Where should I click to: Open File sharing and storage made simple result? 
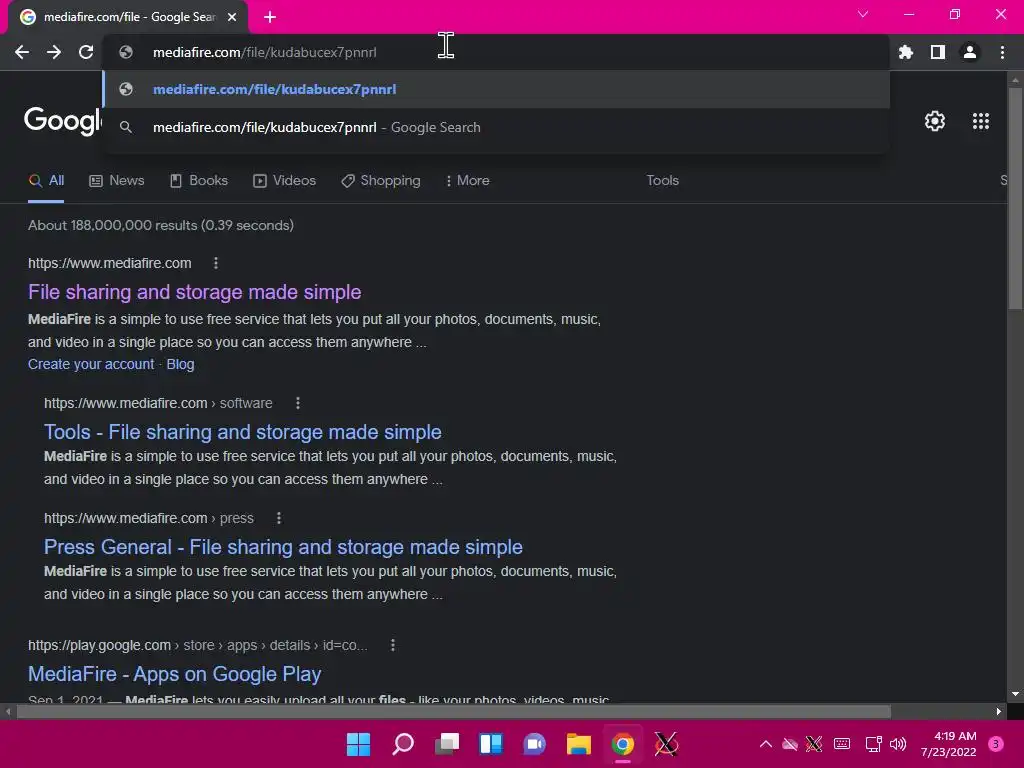(195, 292)
